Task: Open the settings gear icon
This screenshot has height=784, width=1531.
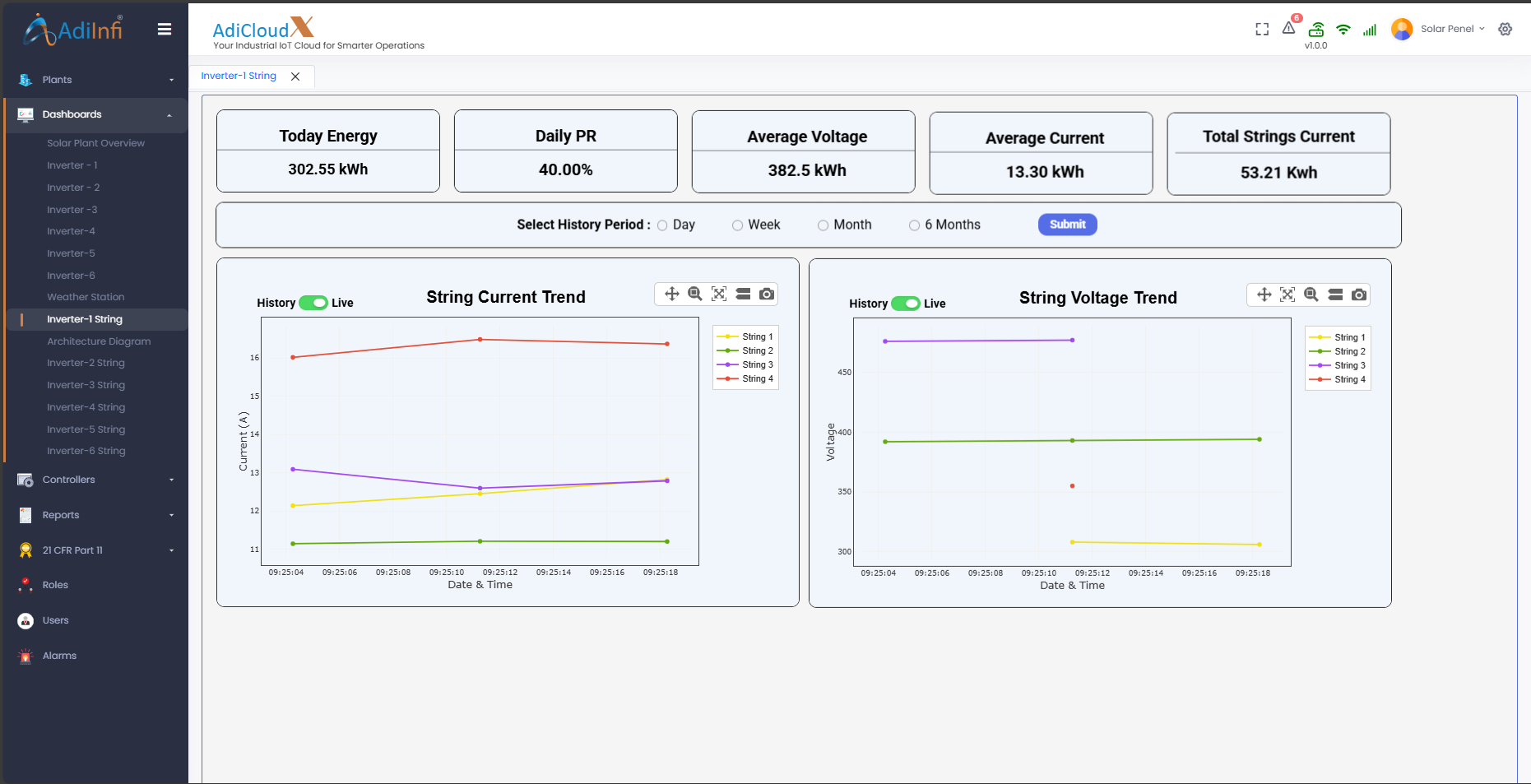Action: pyautogui.click(x=1505, y=29)
